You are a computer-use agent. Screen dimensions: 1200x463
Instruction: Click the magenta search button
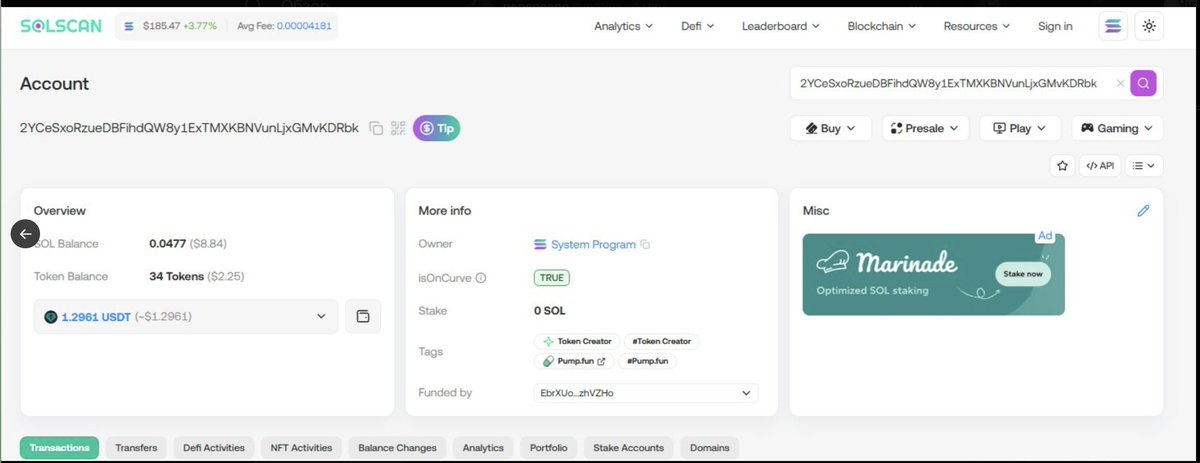pyautogui.click(x=1143, y=83)
